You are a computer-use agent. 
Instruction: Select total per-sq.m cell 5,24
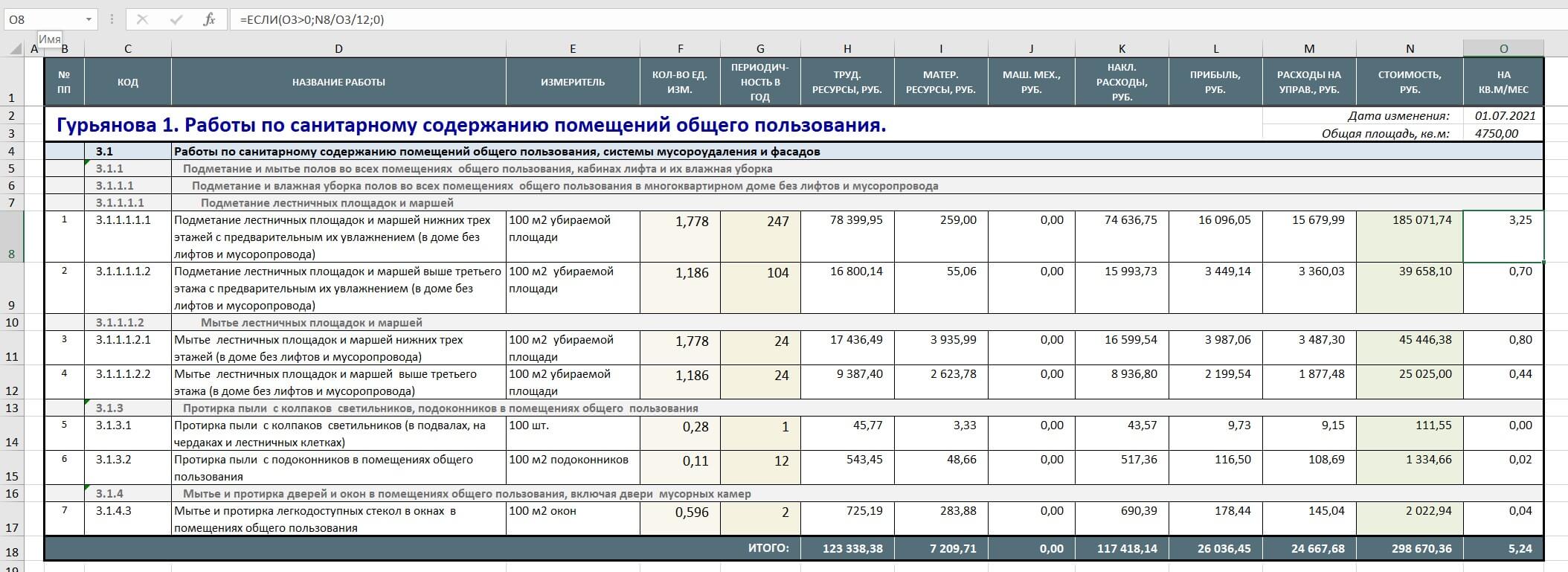coord(1503,549)
